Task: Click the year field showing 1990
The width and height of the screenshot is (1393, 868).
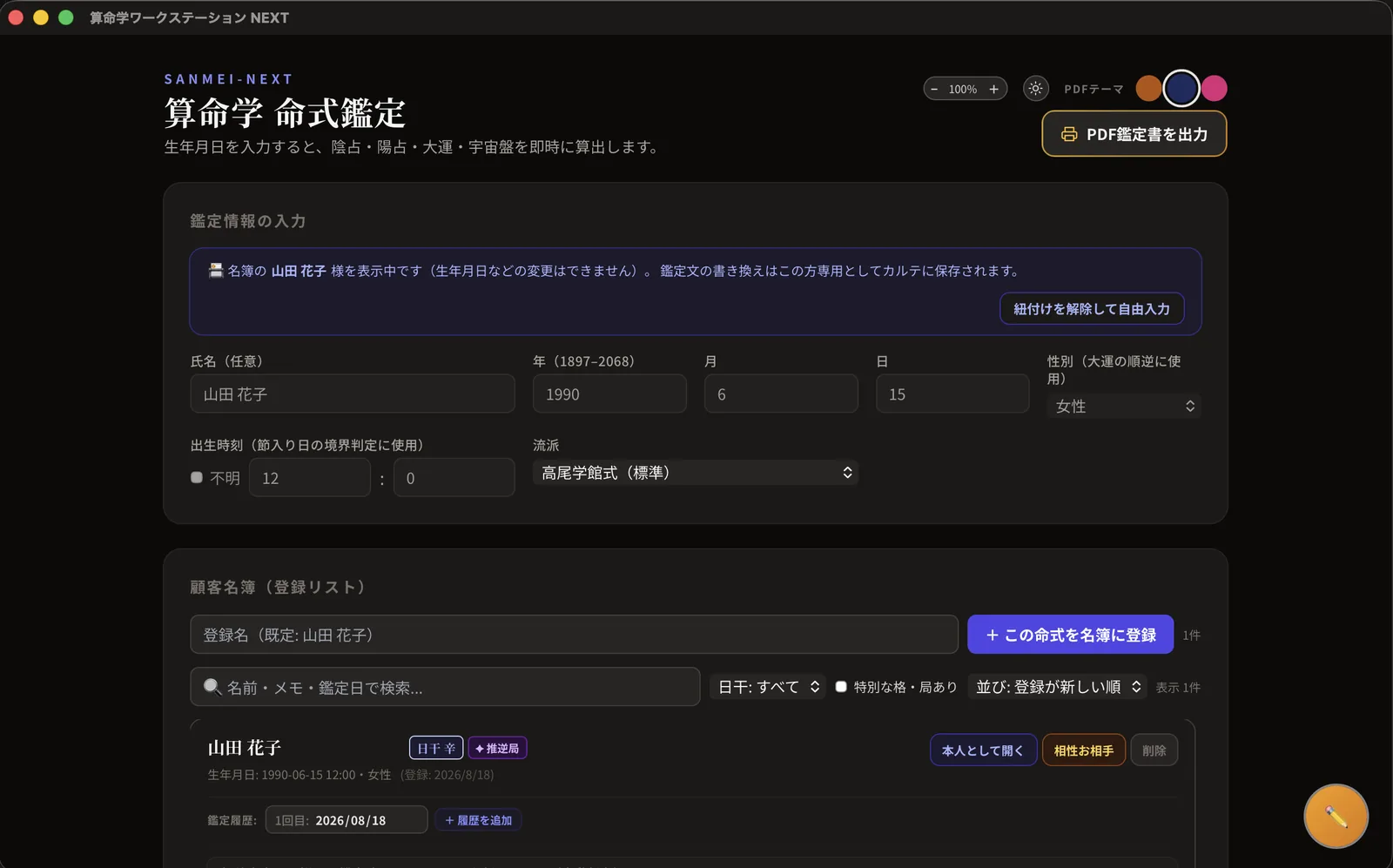Action: click(x=609, y=394)
